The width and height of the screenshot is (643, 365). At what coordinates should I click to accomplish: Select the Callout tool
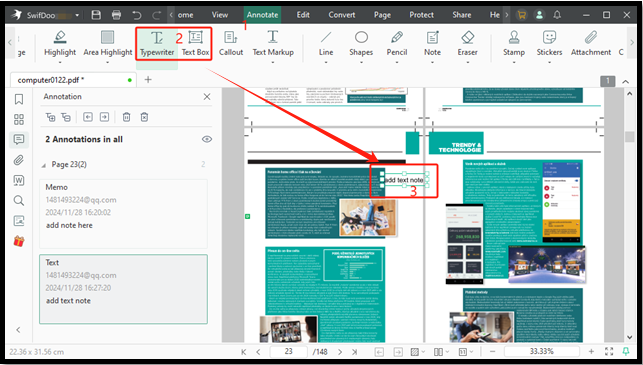[231, 43]
